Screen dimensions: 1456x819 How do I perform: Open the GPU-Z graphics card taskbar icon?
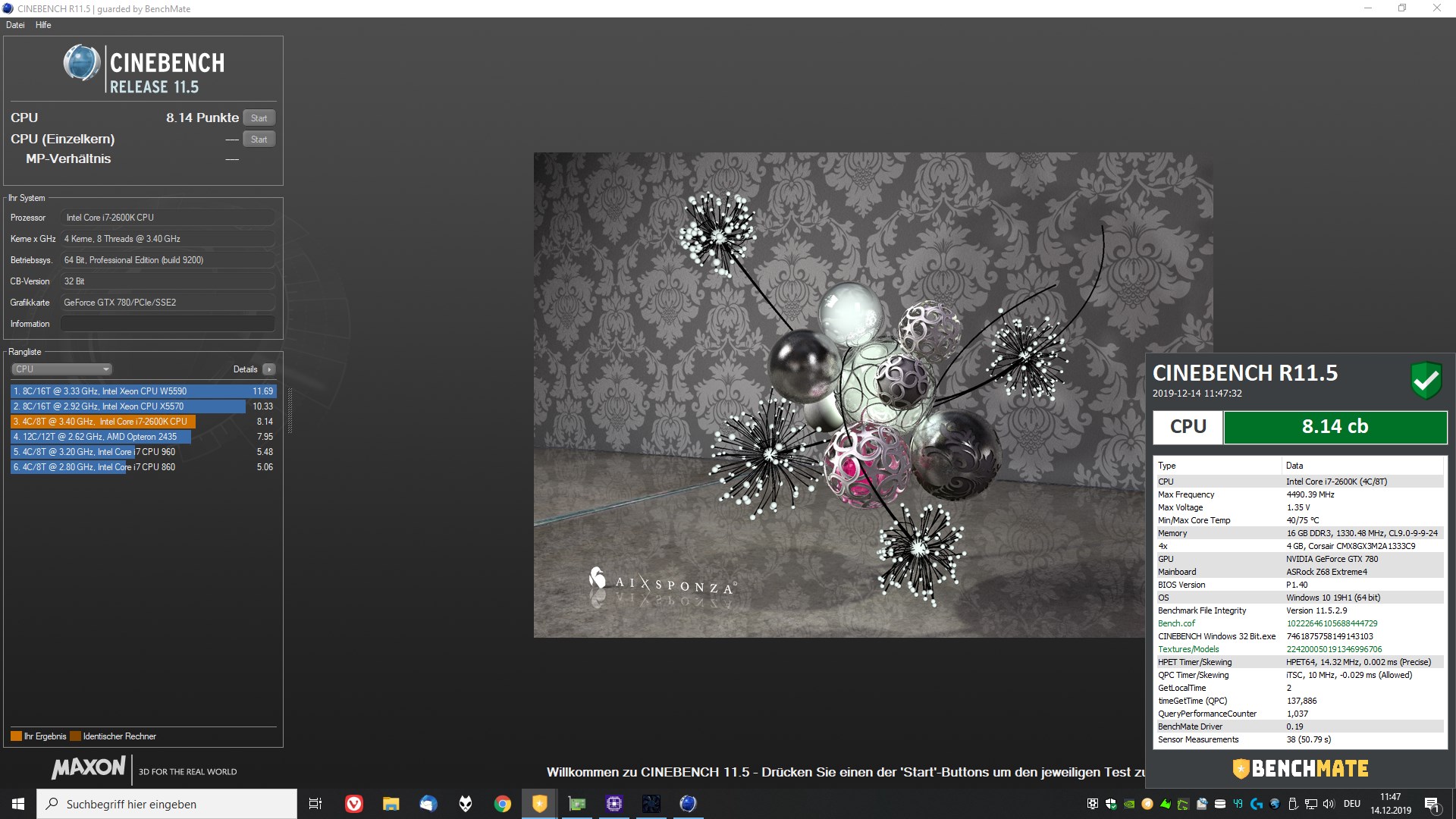[x=577, y=804]
